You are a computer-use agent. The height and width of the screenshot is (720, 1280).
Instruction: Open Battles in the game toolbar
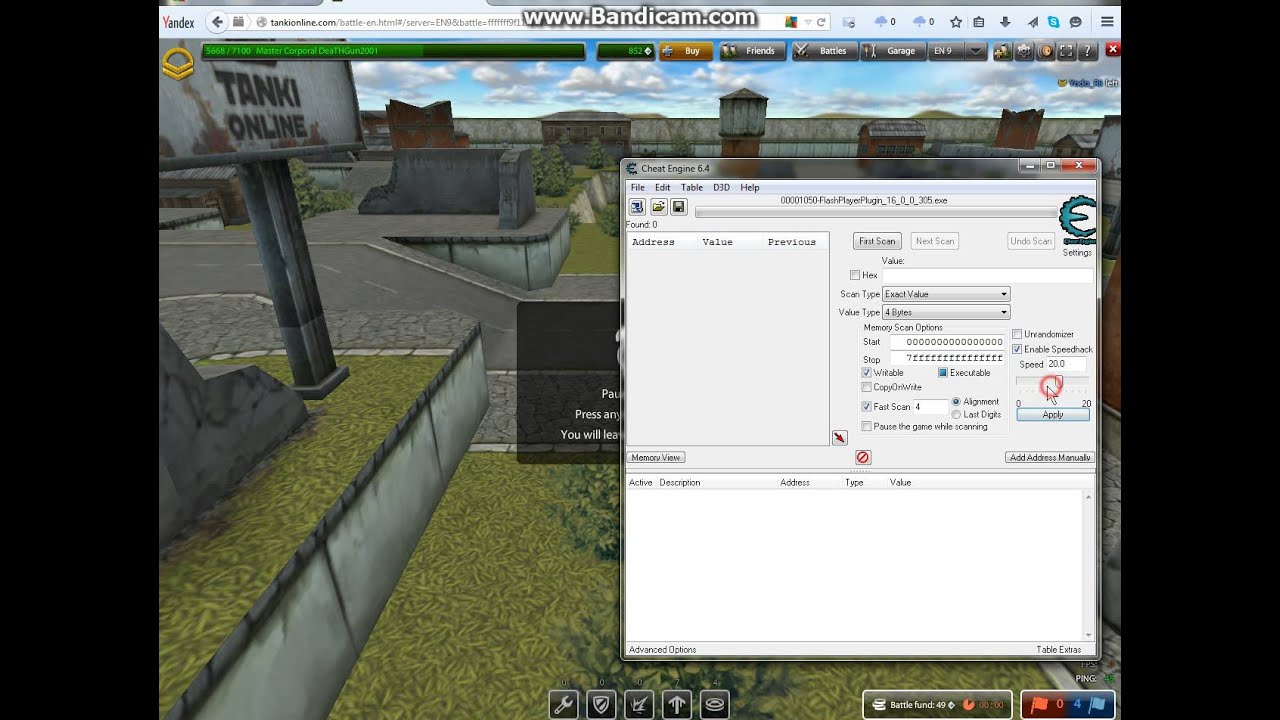point(825,51)
